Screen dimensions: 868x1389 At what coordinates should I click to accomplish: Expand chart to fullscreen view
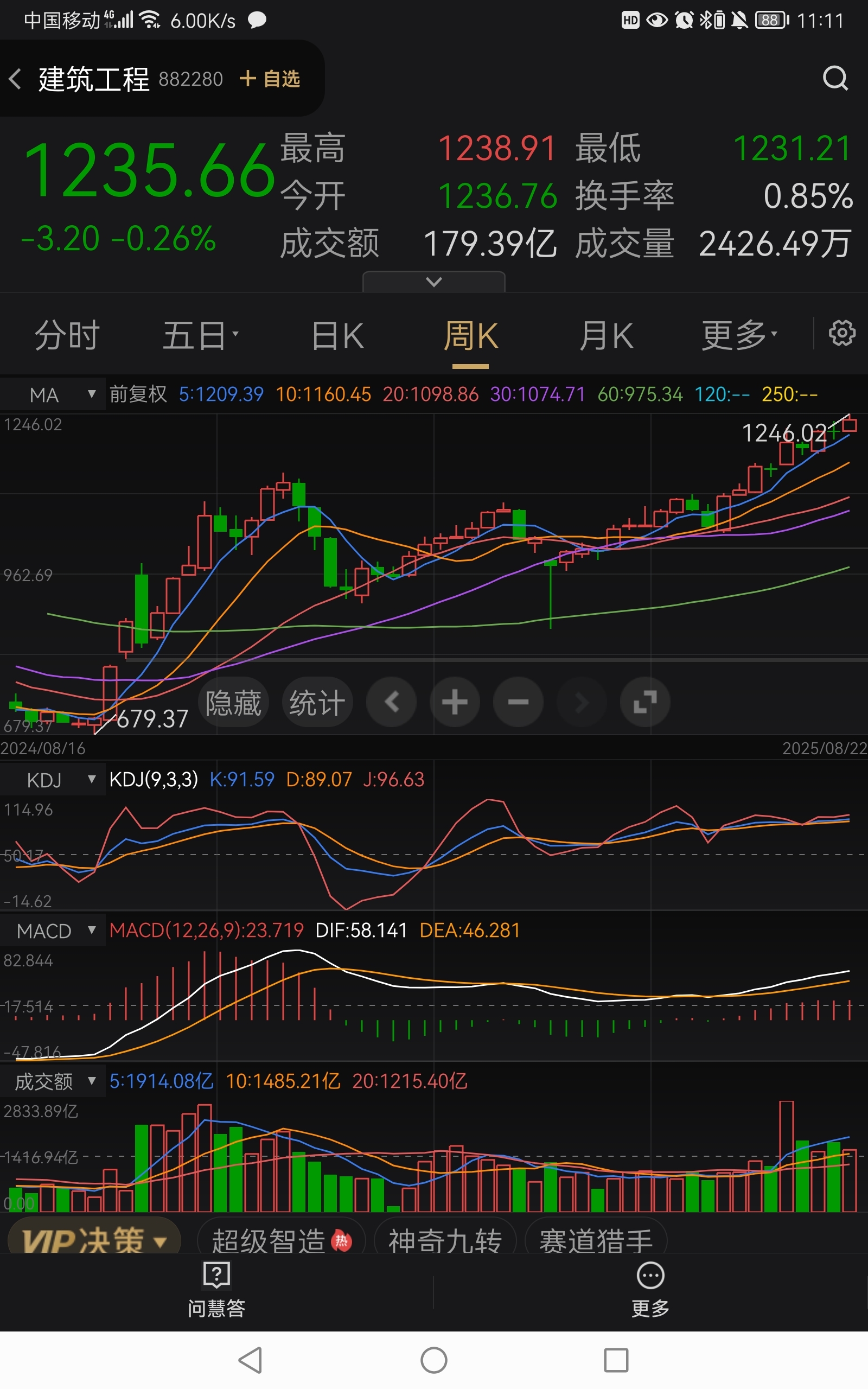[644, 702]
